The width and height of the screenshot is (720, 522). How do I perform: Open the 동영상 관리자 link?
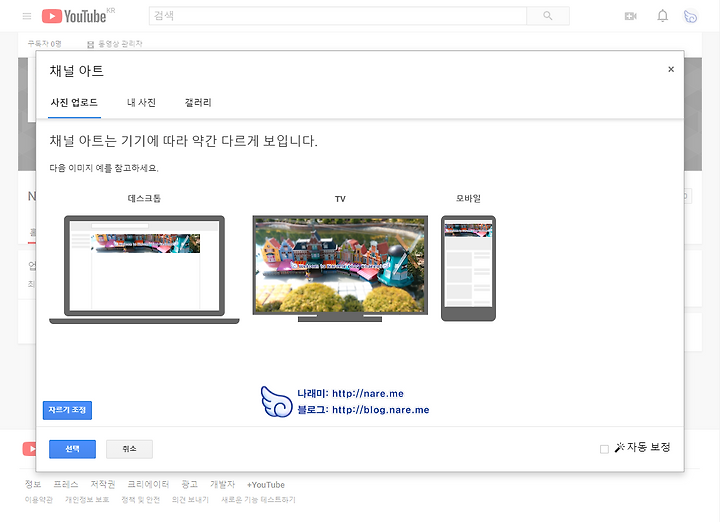[x=115, y=44]
